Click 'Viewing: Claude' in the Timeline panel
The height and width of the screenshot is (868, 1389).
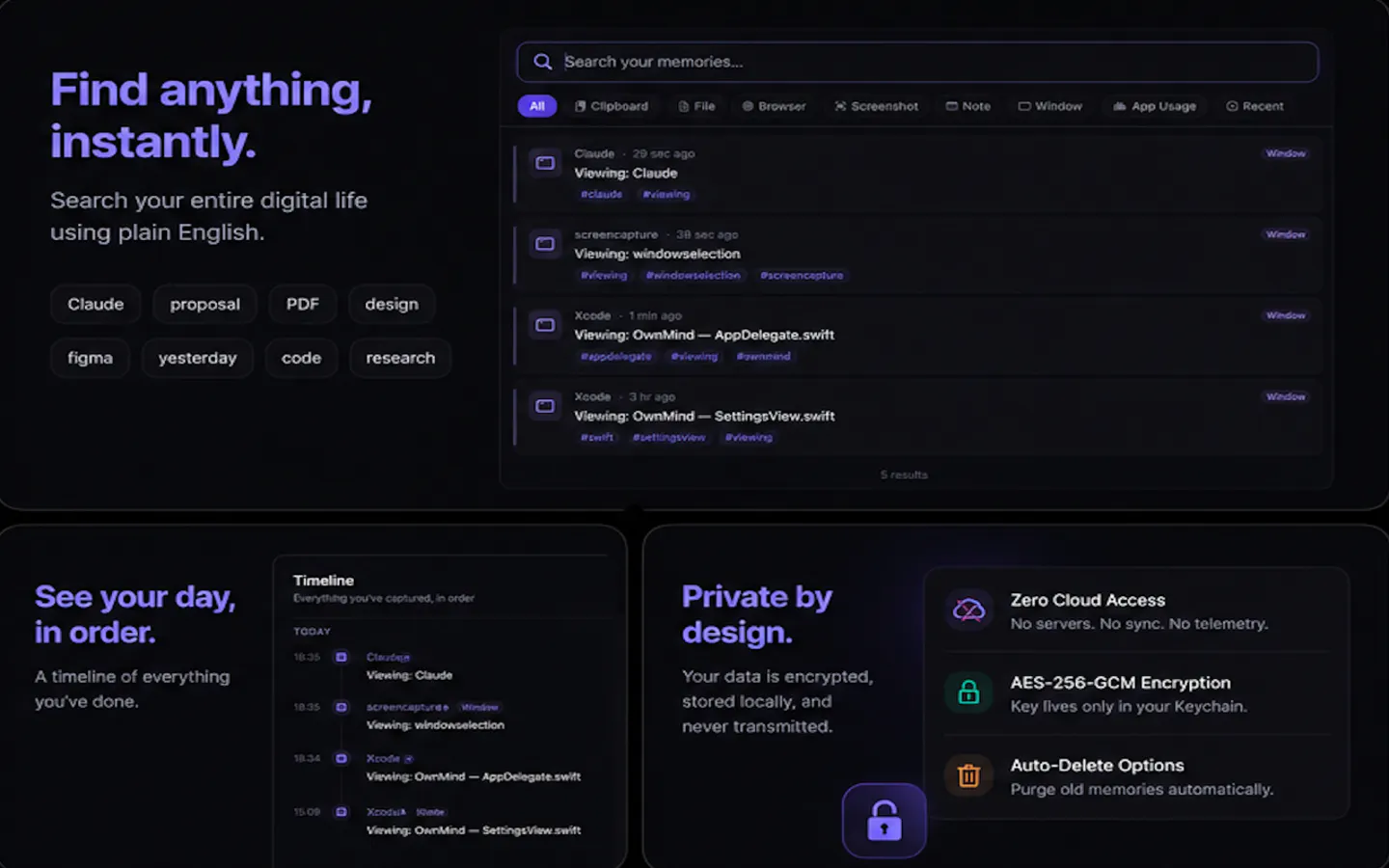[x=409, y=675]
